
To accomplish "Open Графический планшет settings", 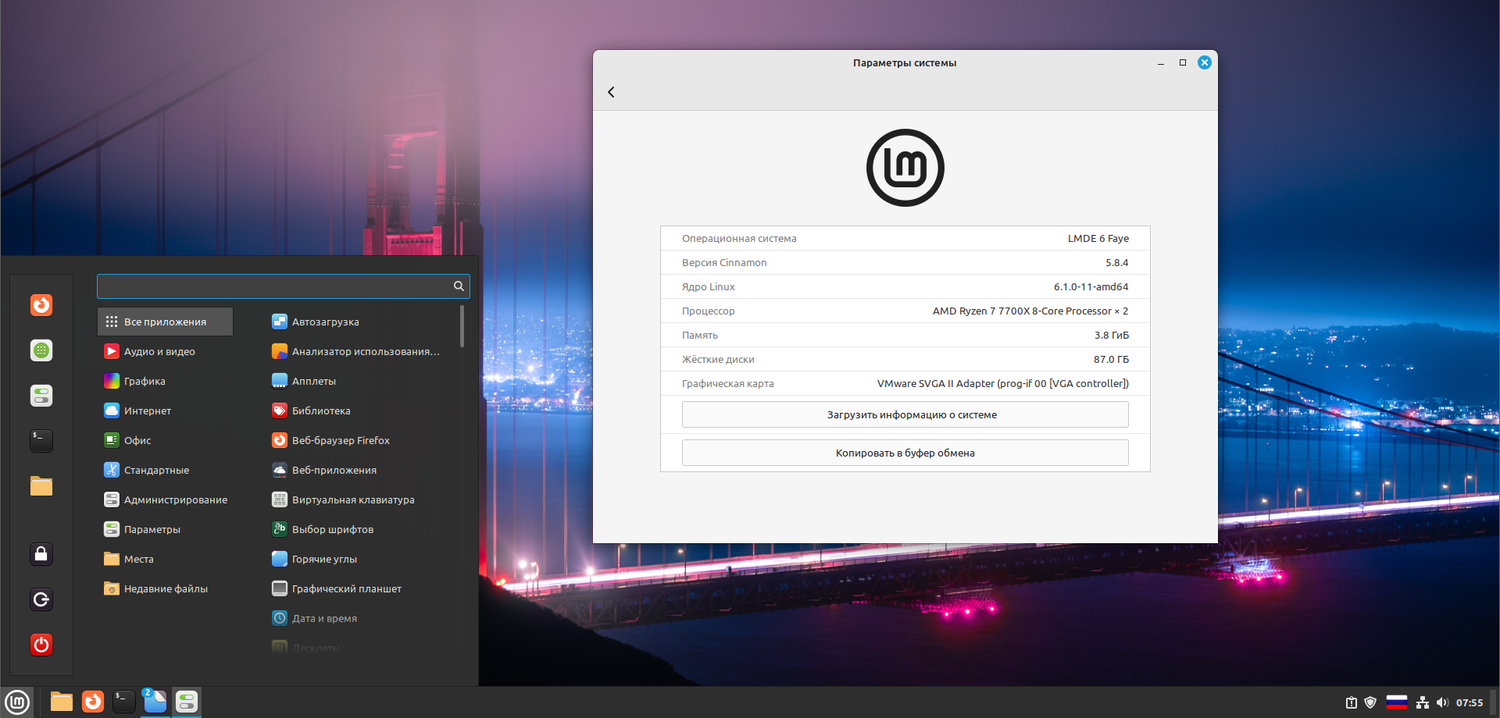I will (355, 589).
